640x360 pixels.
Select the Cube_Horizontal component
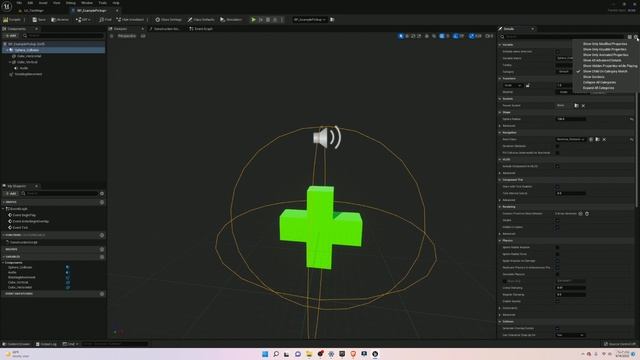tap(29, 56)
